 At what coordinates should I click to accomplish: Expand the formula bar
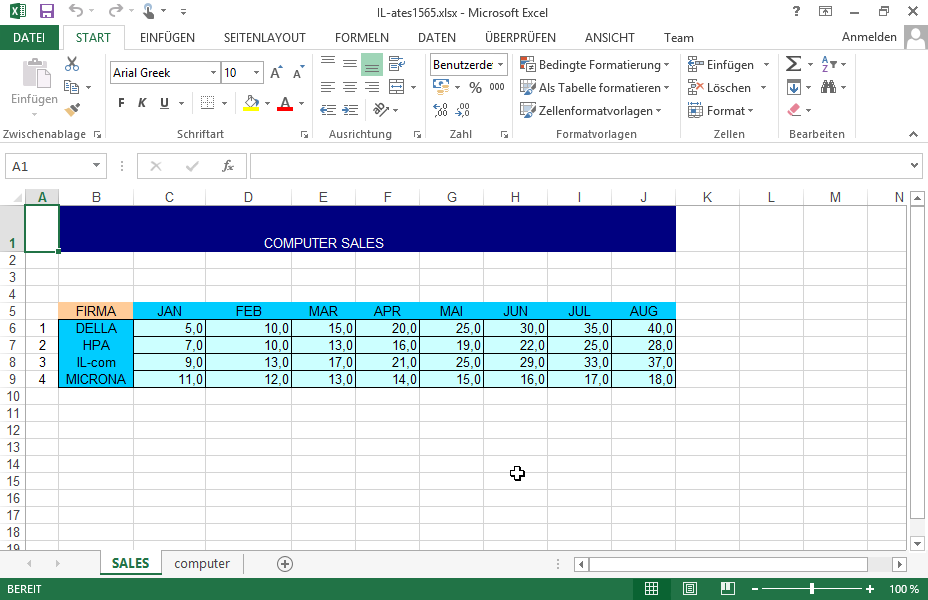coord(914,166)
